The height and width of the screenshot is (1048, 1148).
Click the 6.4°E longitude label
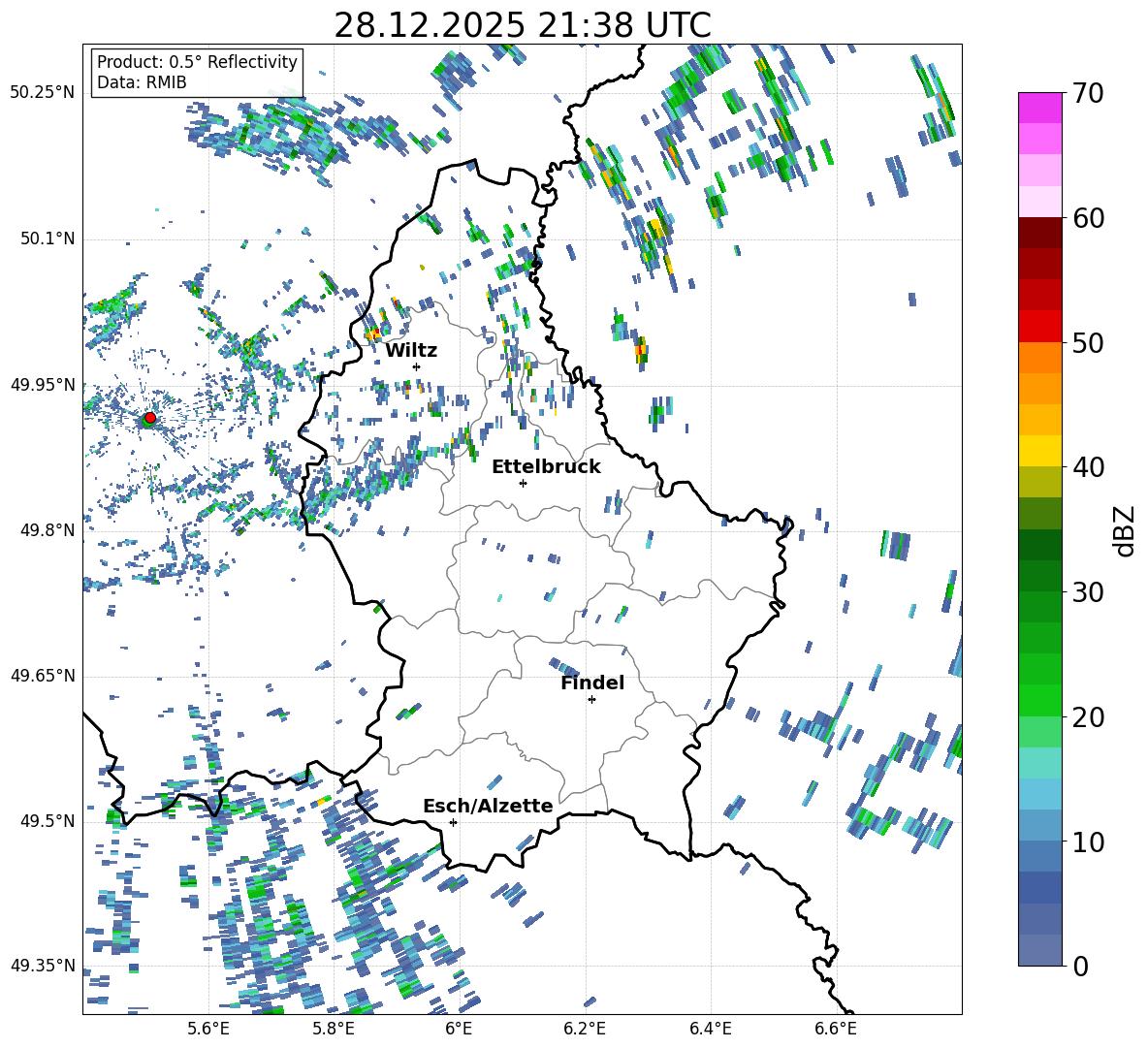pos(710,1029)
